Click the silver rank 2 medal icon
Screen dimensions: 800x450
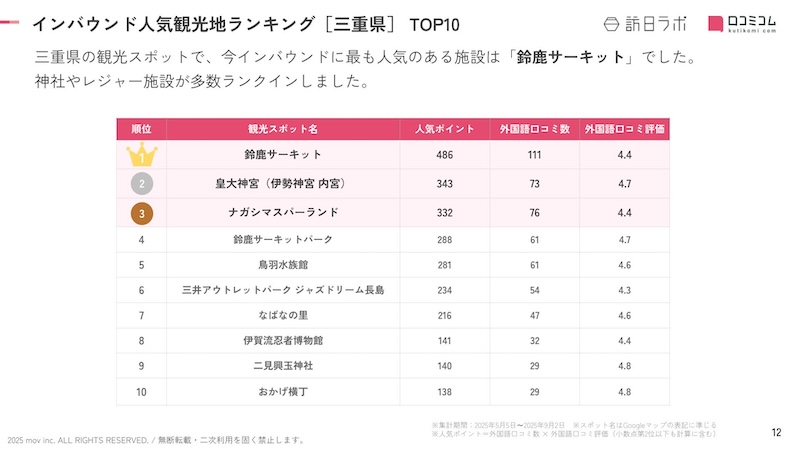click(x=142, y=183)
